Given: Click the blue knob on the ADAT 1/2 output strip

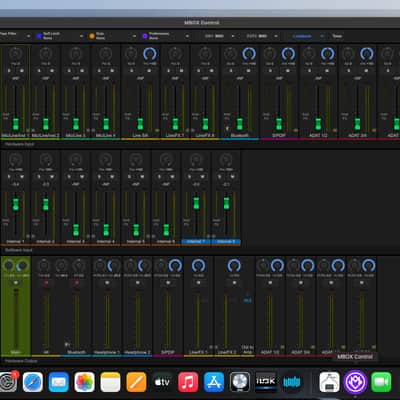Looking at the screenshot, I should 277,266.
